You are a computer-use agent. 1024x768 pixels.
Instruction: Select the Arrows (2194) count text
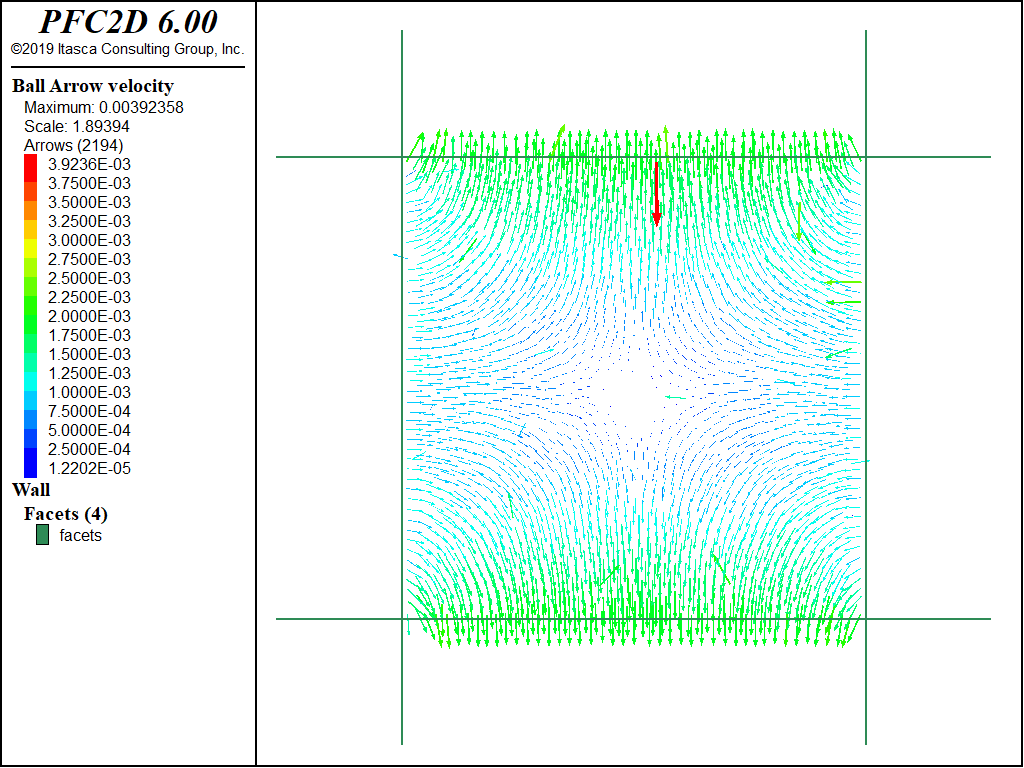74,145
